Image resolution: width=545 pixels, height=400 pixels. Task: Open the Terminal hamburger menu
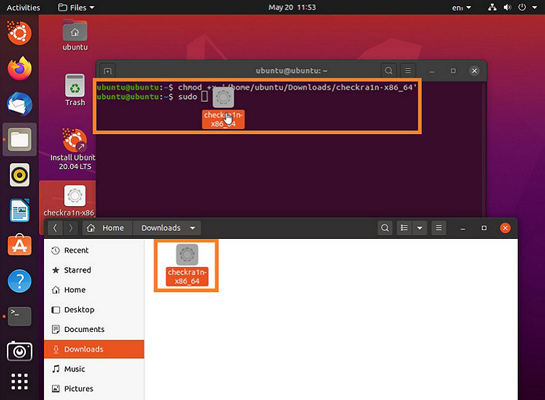[408, 71]
